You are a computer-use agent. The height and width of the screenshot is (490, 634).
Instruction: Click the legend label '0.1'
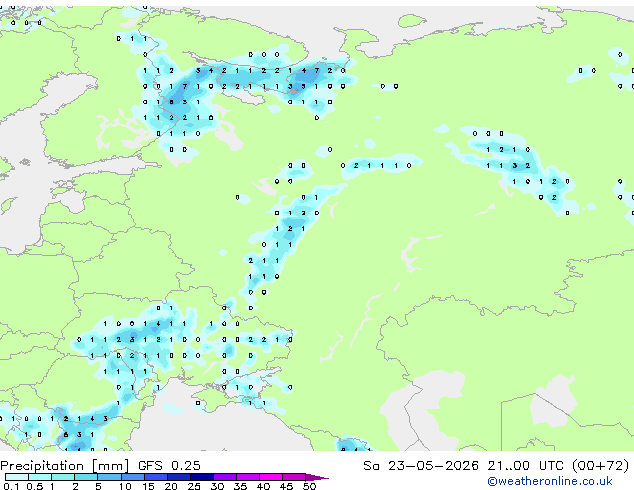tap(11, 486)
